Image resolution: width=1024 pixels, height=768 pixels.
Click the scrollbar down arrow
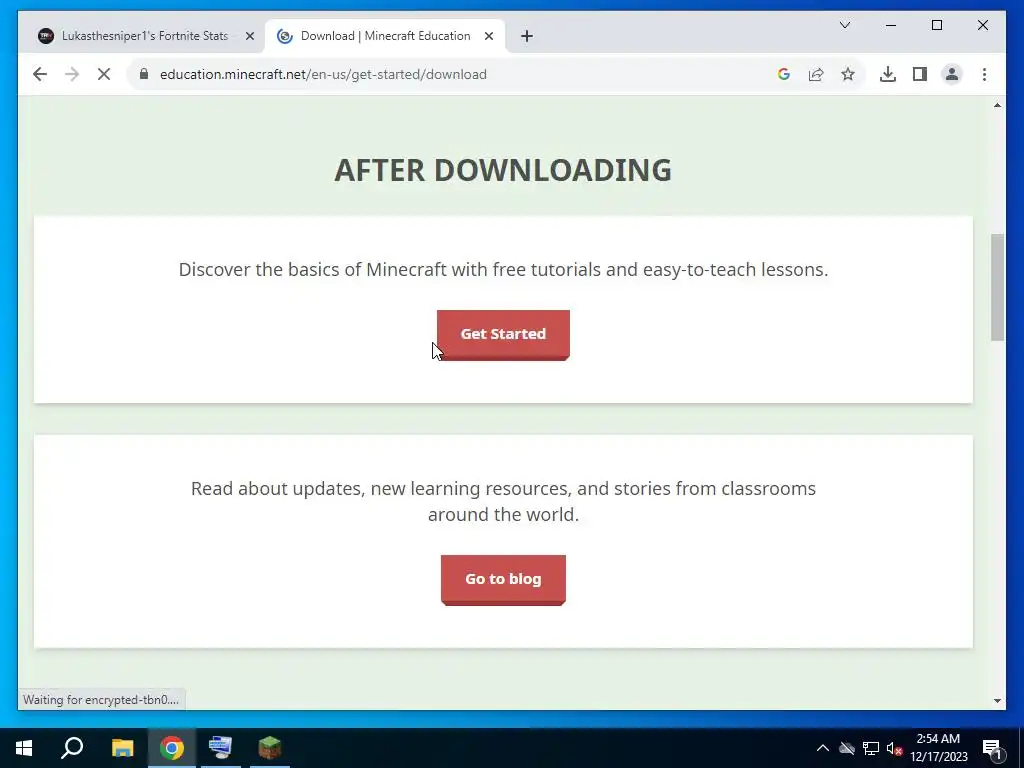[997, 701]
